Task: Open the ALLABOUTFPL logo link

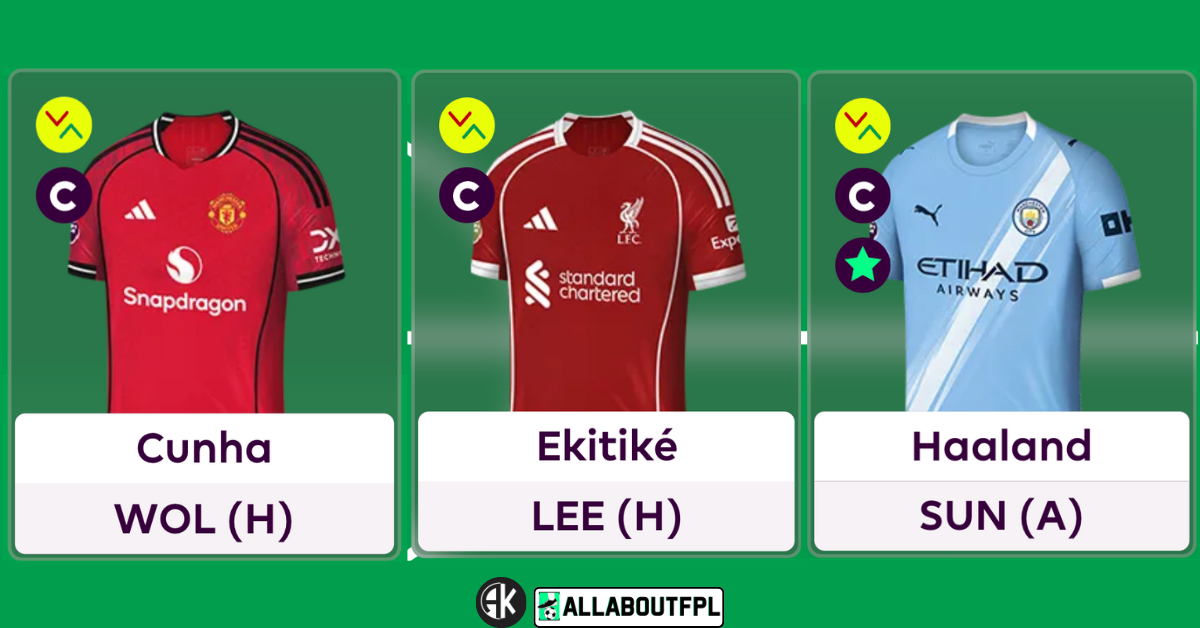Action: [x=629, y=607]
